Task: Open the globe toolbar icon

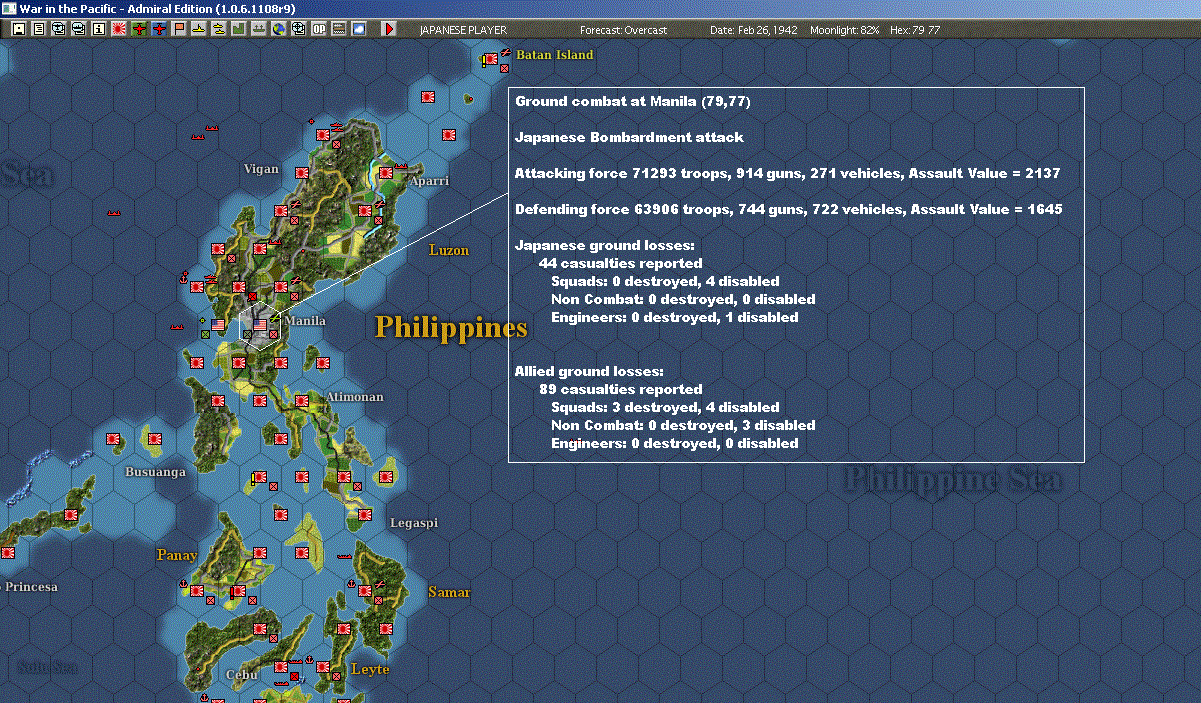Action: coord(278,29)
